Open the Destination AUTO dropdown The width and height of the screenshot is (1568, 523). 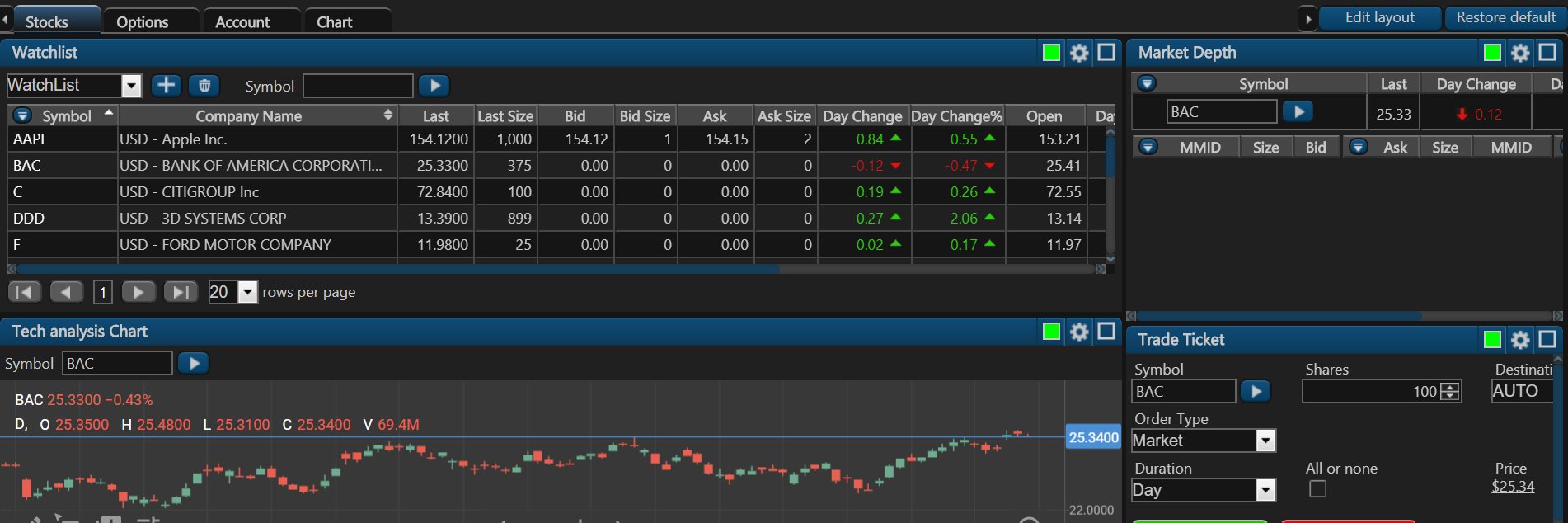(1522, 391)
